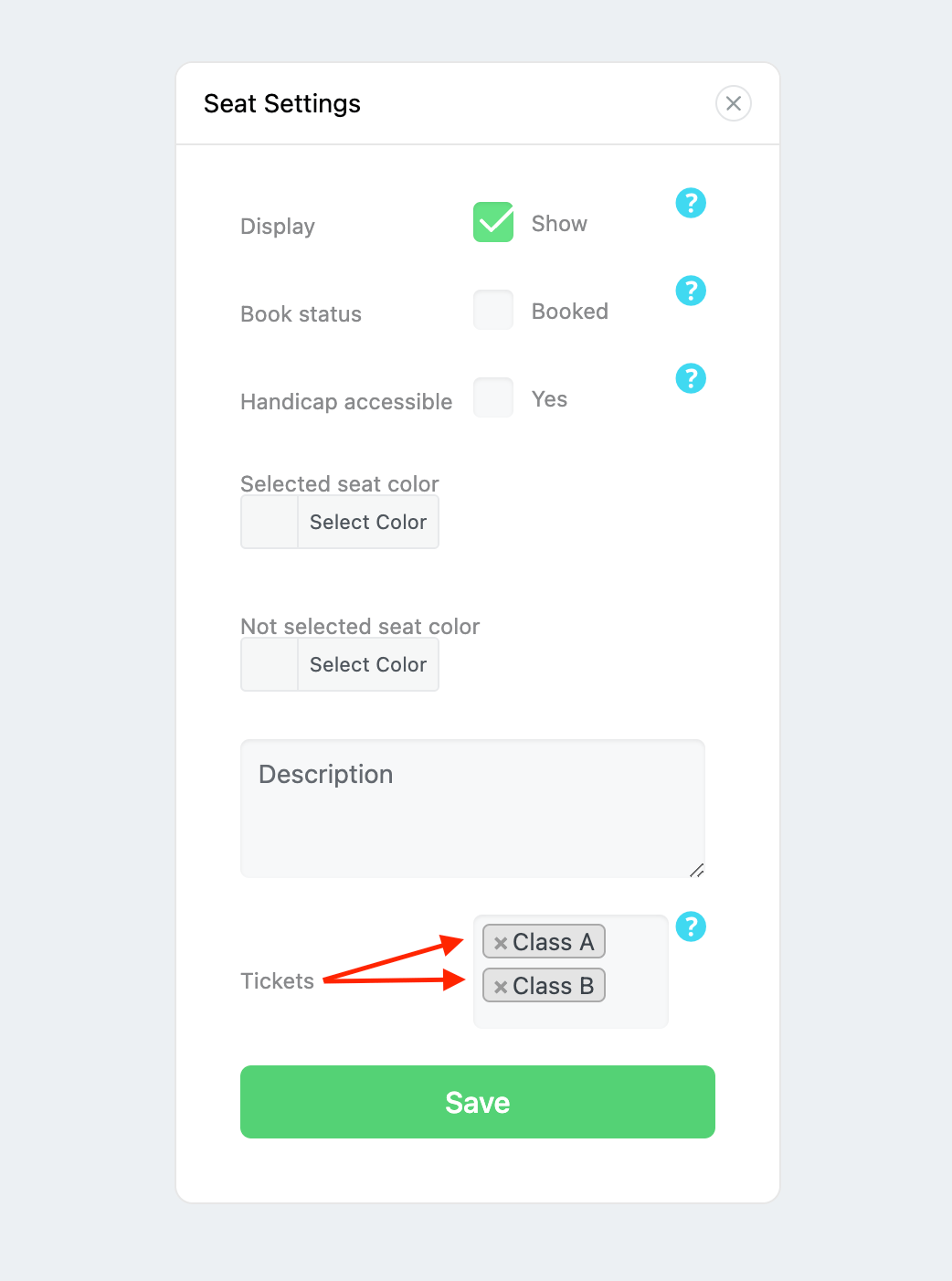Click the Class A ticket tag
Viewport: 952px width, 1281px height.
(x=544, y=942)
